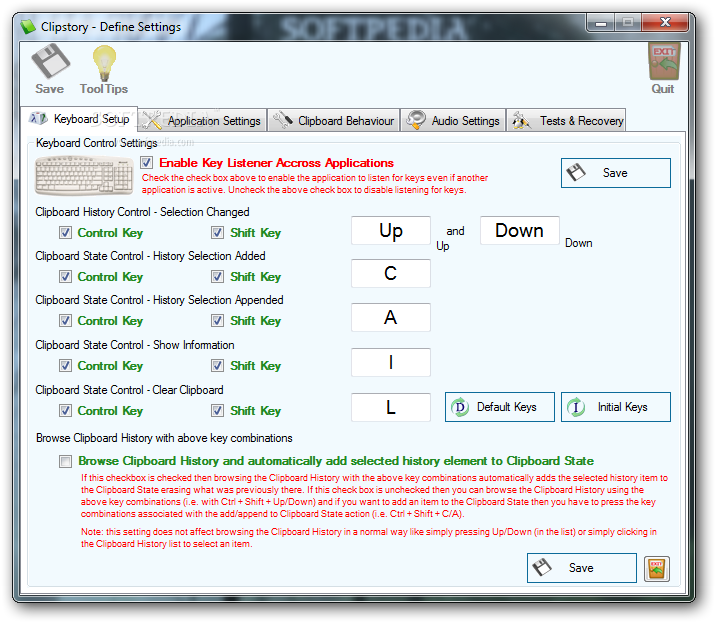Click the small exit icon beside the bottom Save
Screen dimensions: 716x623
coord(657,569)
